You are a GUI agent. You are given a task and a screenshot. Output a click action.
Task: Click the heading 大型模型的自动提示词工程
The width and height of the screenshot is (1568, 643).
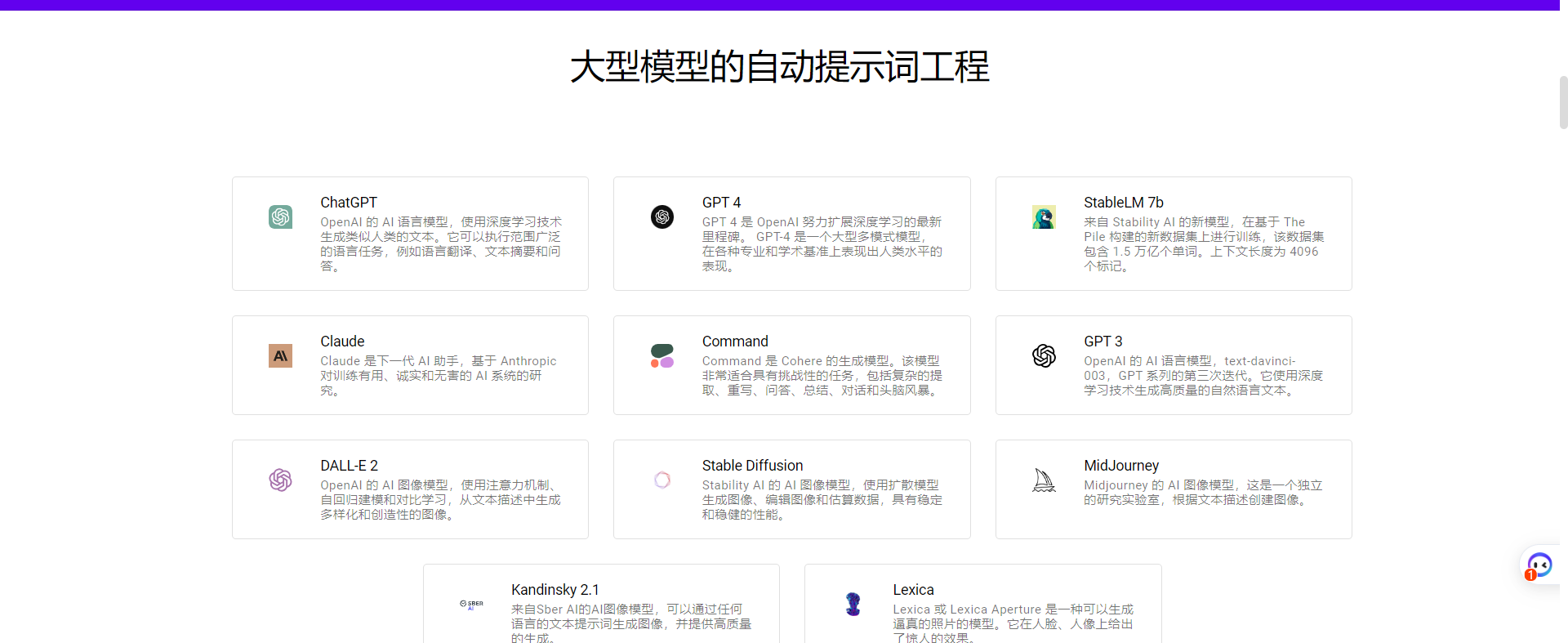click(780, 66)
